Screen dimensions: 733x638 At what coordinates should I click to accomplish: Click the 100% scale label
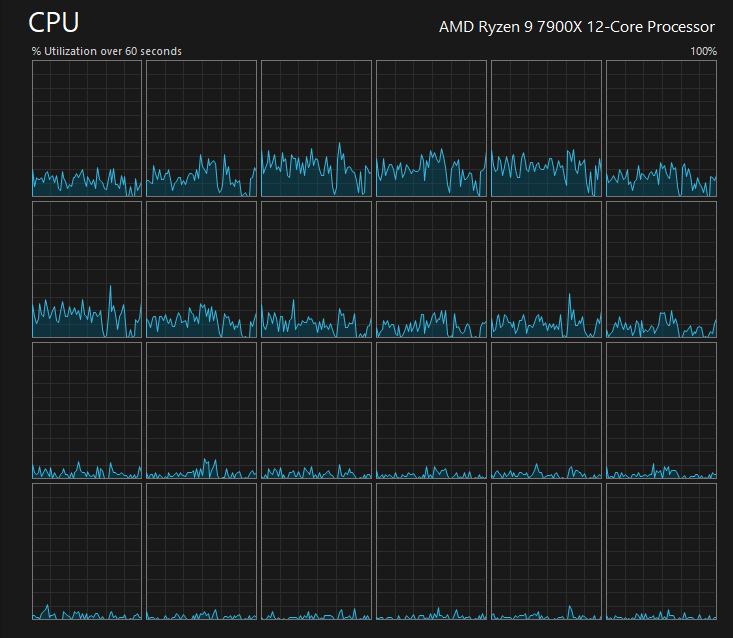tap(704, 51)
